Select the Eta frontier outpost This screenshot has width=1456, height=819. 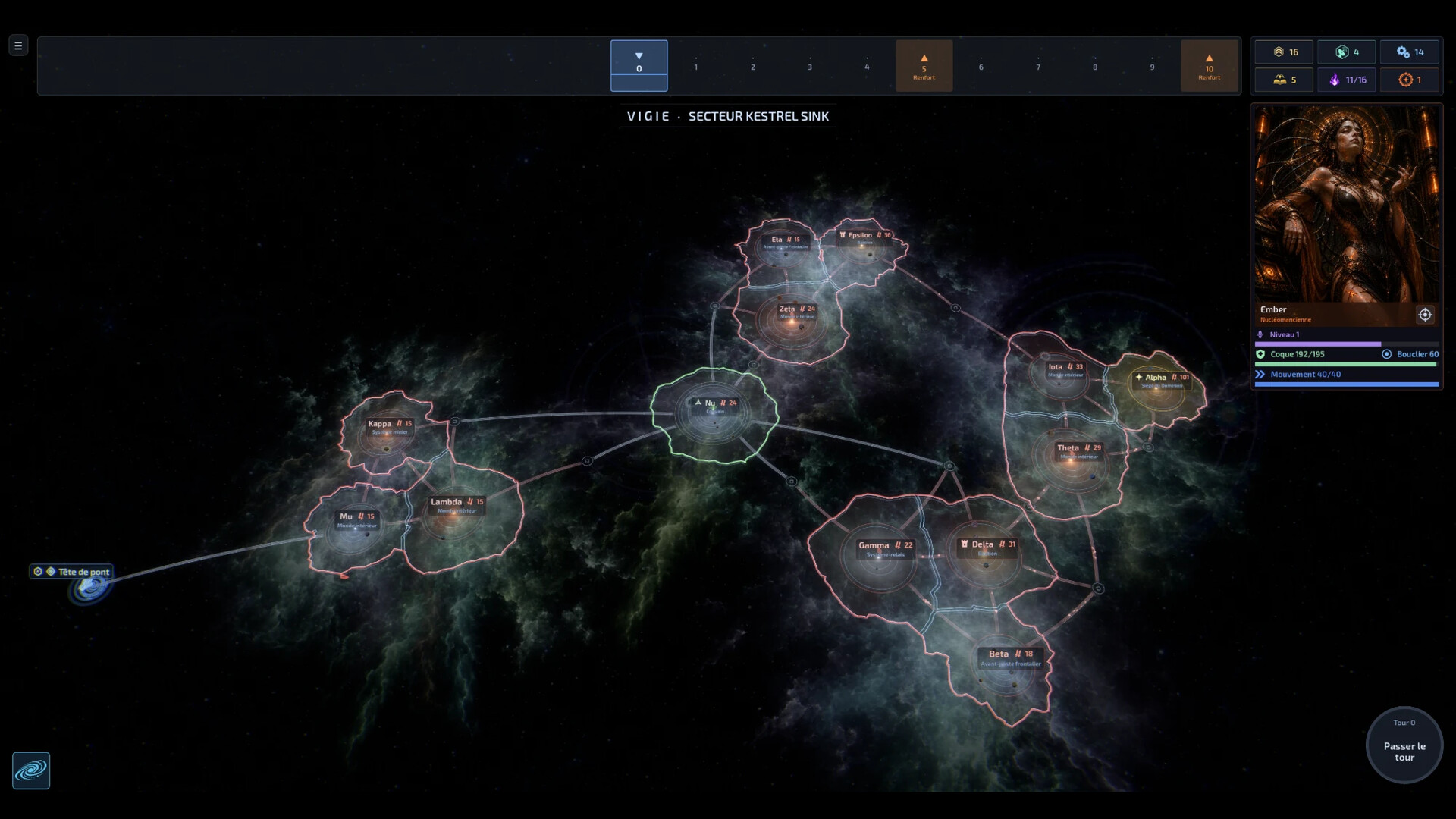[x=785, y=241]
